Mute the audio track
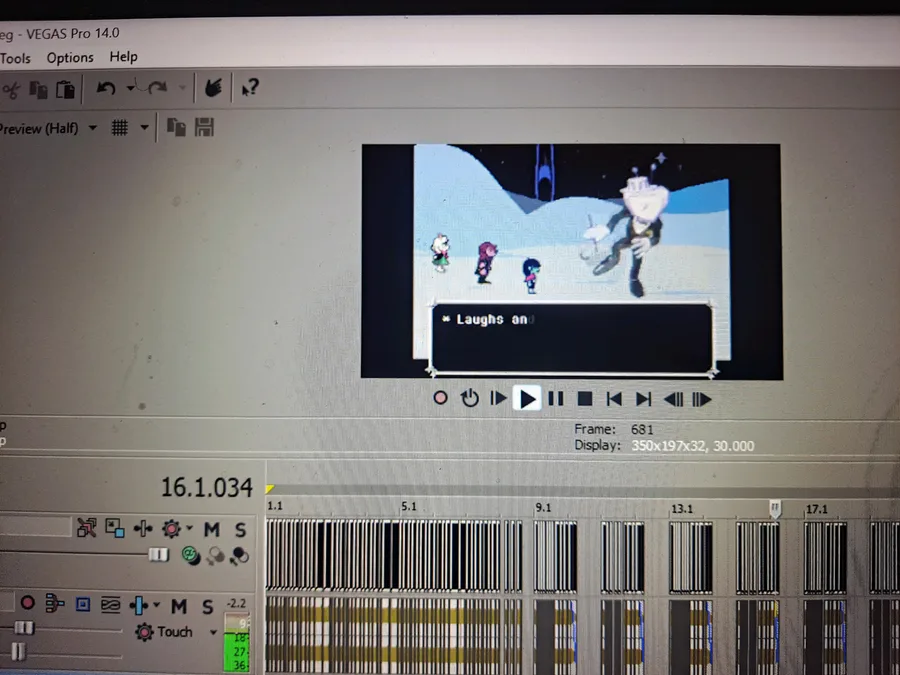This screenshot has height=675, width=900. 179,606
